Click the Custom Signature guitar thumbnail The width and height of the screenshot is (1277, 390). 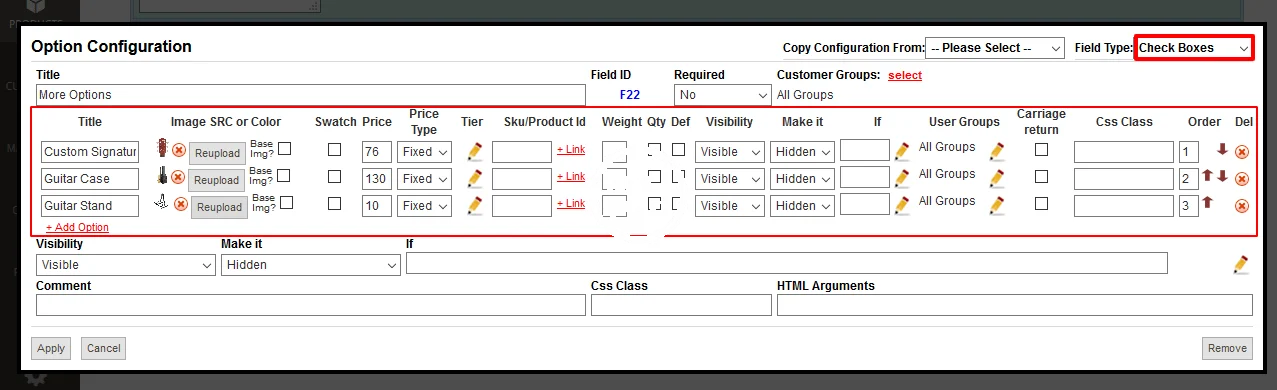point(161,149)
